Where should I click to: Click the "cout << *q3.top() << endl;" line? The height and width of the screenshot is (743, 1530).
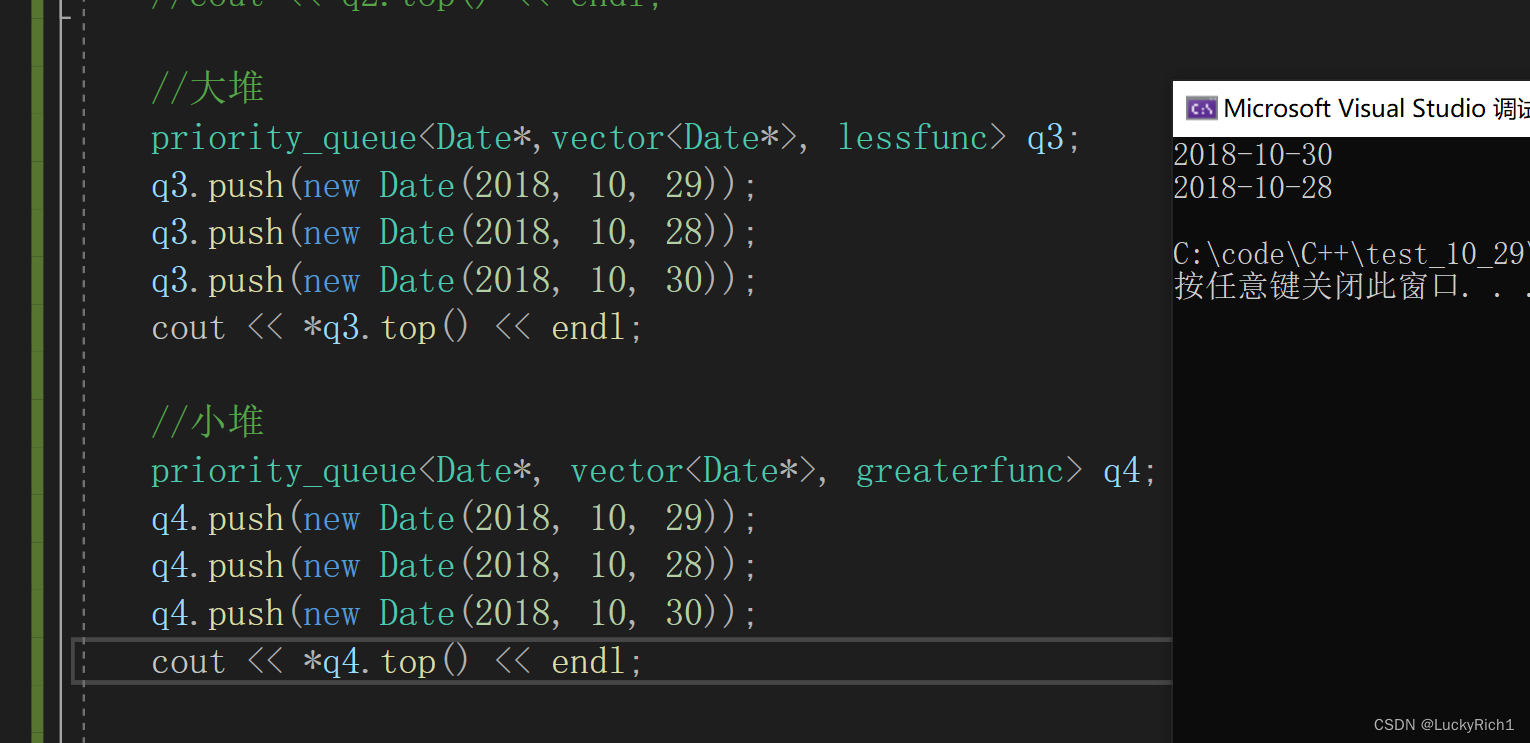397,328
